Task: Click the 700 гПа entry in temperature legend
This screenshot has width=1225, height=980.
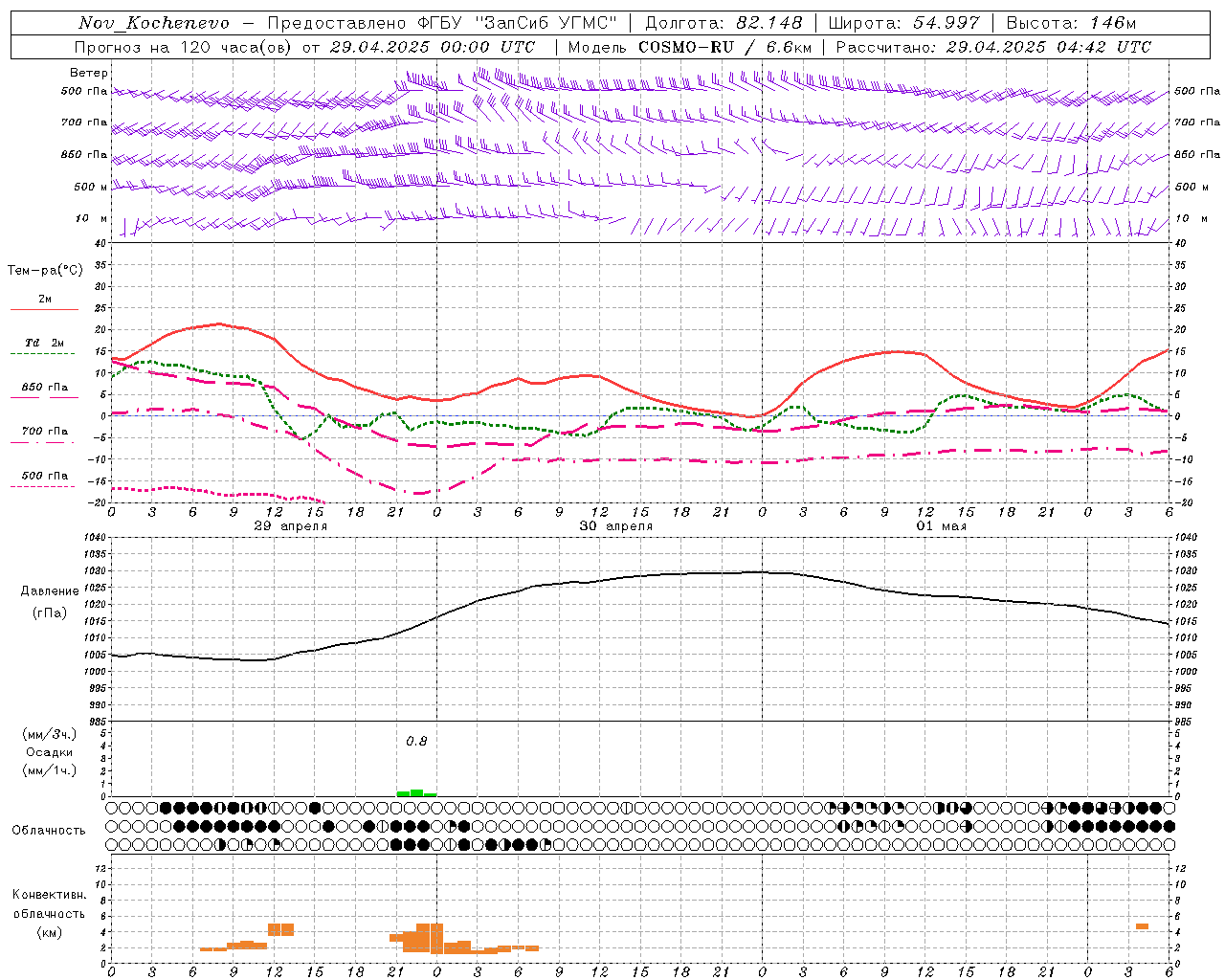Action: [45, 431]
